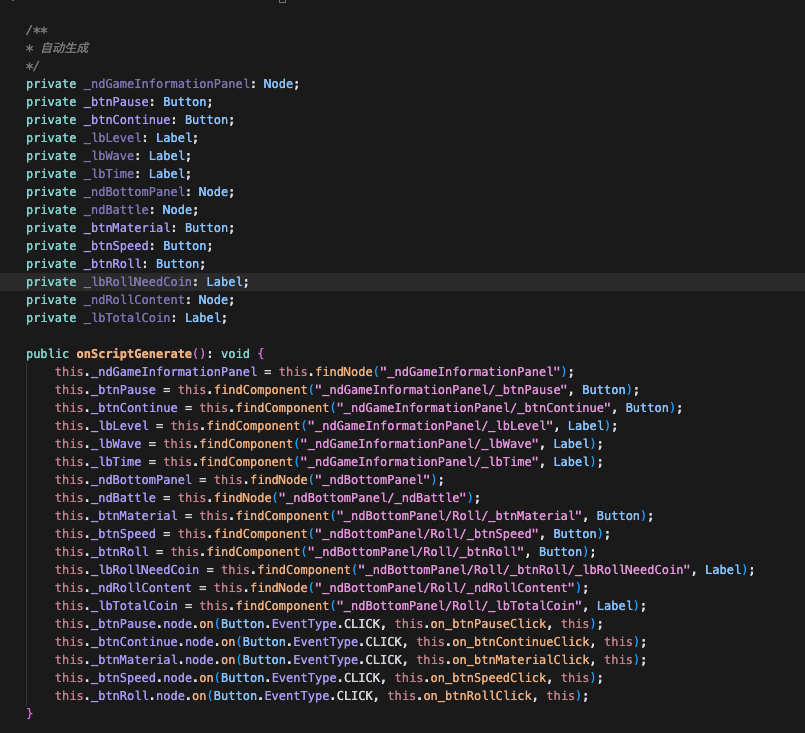
Task: Click the '*/' comment closing line
Action: [32, 66]
